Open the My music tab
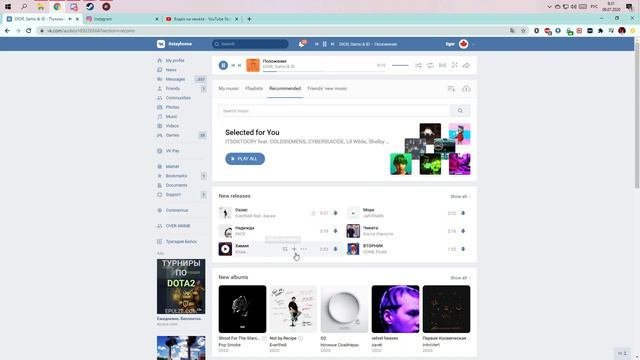Image resolution: width=640 pixels, height=360 pixels. 229,89
